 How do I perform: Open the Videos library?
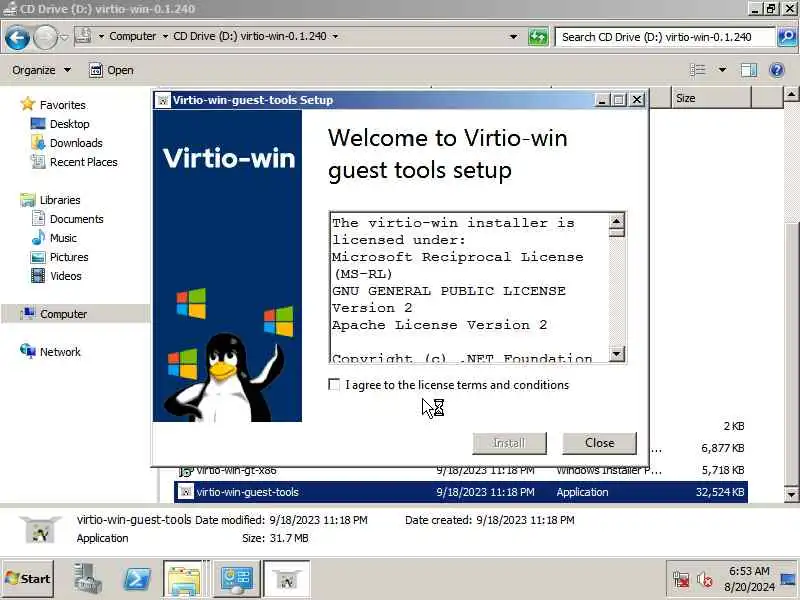tap(56, 276)
